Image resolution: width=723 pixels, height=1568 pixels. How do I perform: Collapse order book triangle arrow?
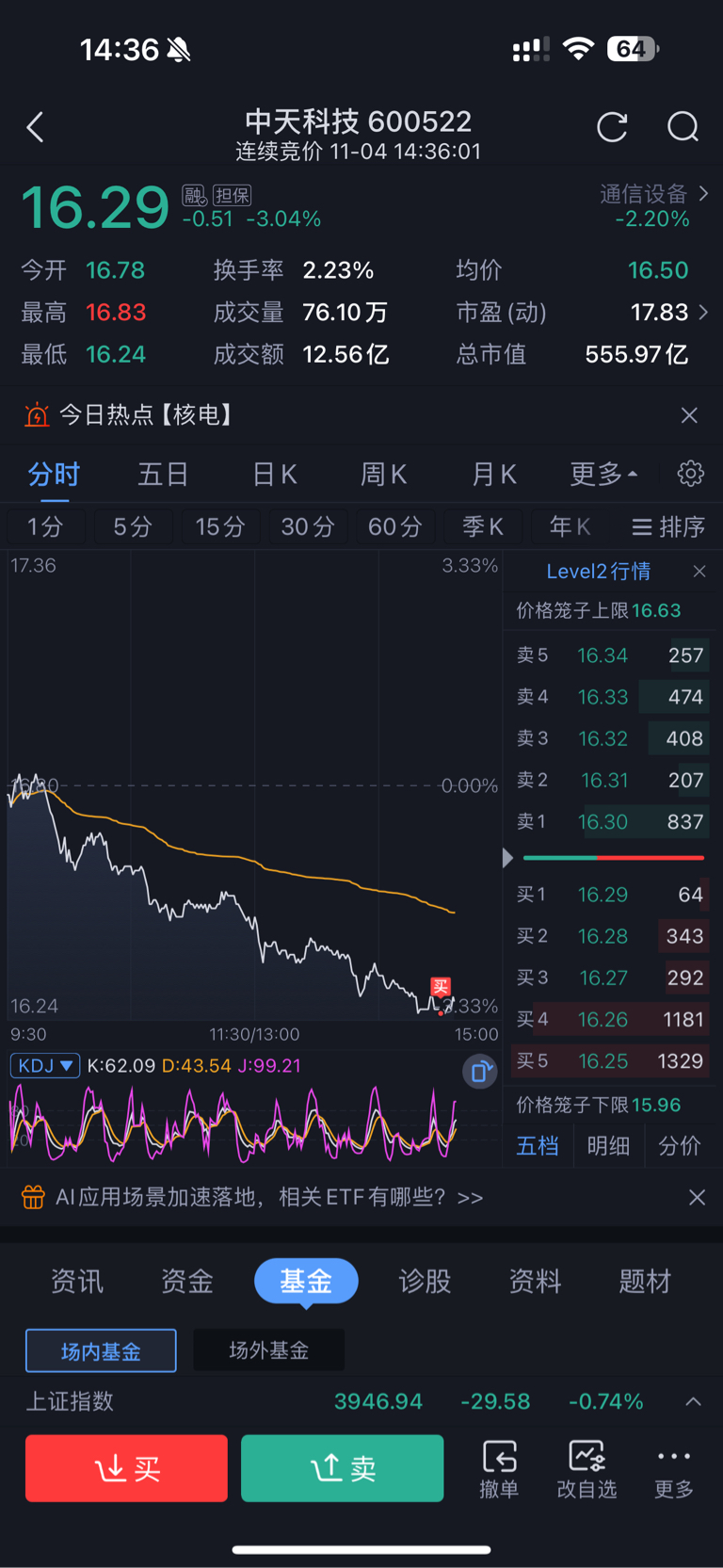click(x=507, y=858)
